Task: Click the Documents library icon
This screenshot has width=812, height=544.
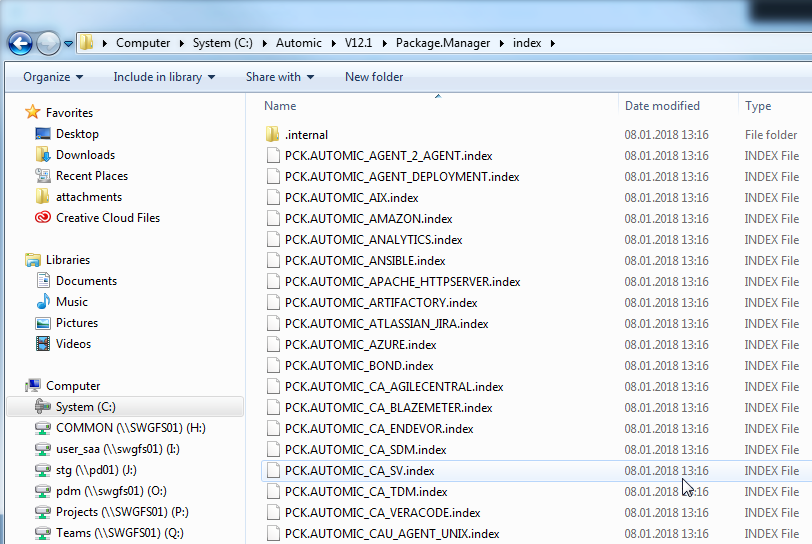Action: 43,280
